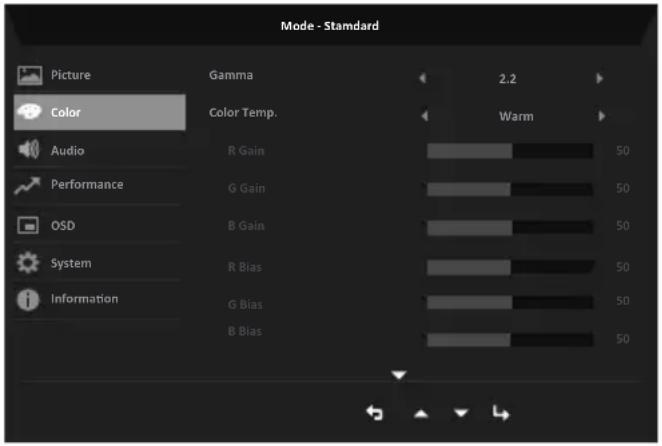Viewport: 662px width, 446px height.
Task: Click the back return arrow icon
Action: (x=375, y=413)
